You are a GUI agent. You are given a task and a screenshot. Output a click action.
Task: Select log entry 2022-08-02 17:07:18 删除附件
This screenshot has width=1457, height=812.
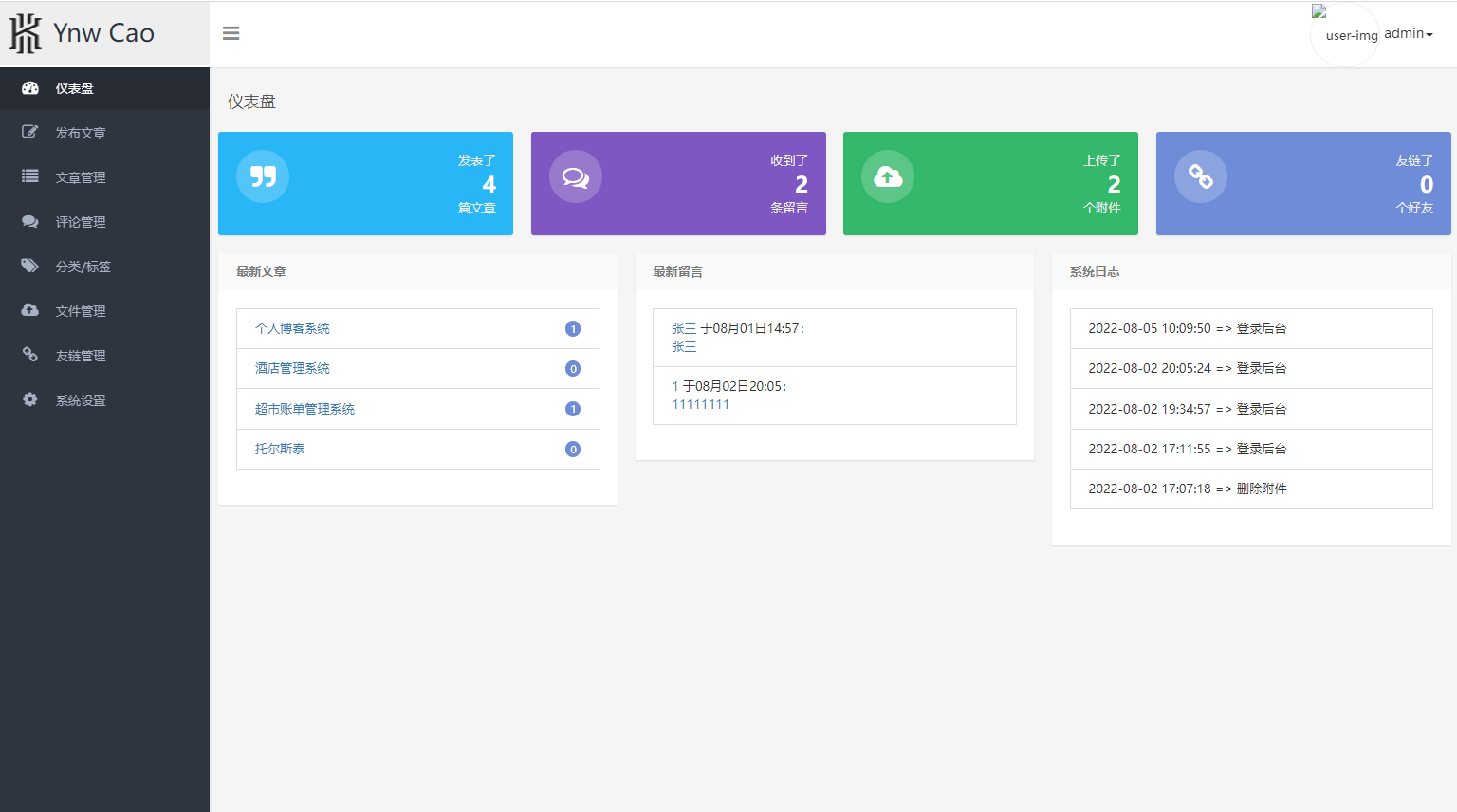[1251, 489]
